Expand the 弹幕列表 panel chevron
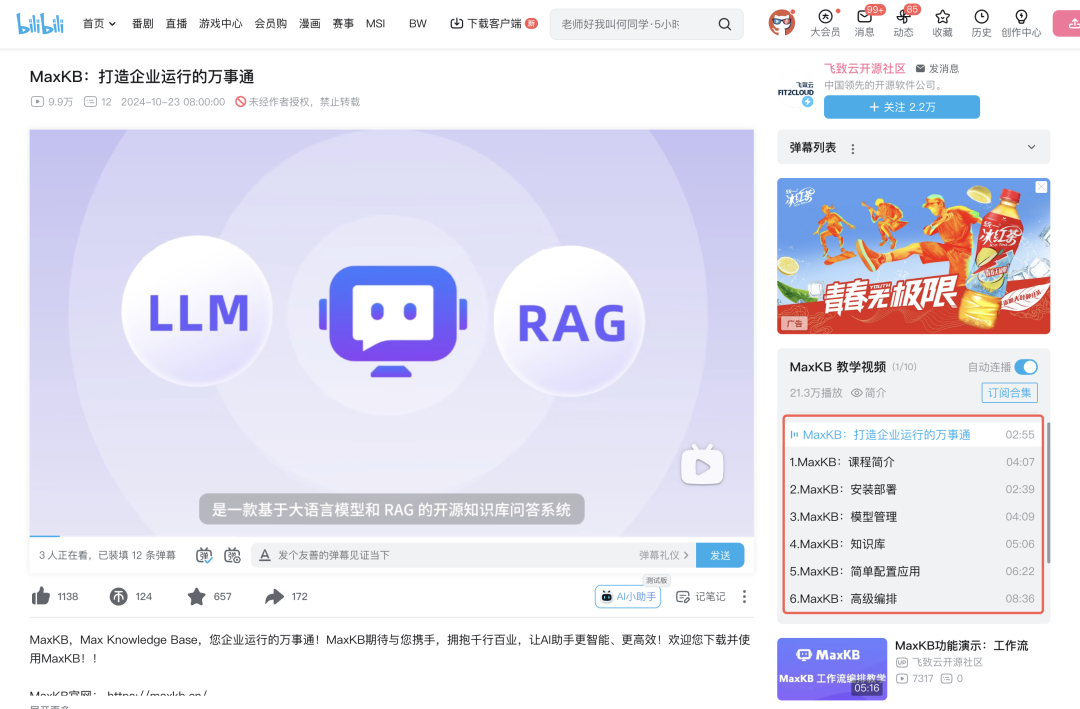This screenshot has height=709, width=1080. [1031, 147]
